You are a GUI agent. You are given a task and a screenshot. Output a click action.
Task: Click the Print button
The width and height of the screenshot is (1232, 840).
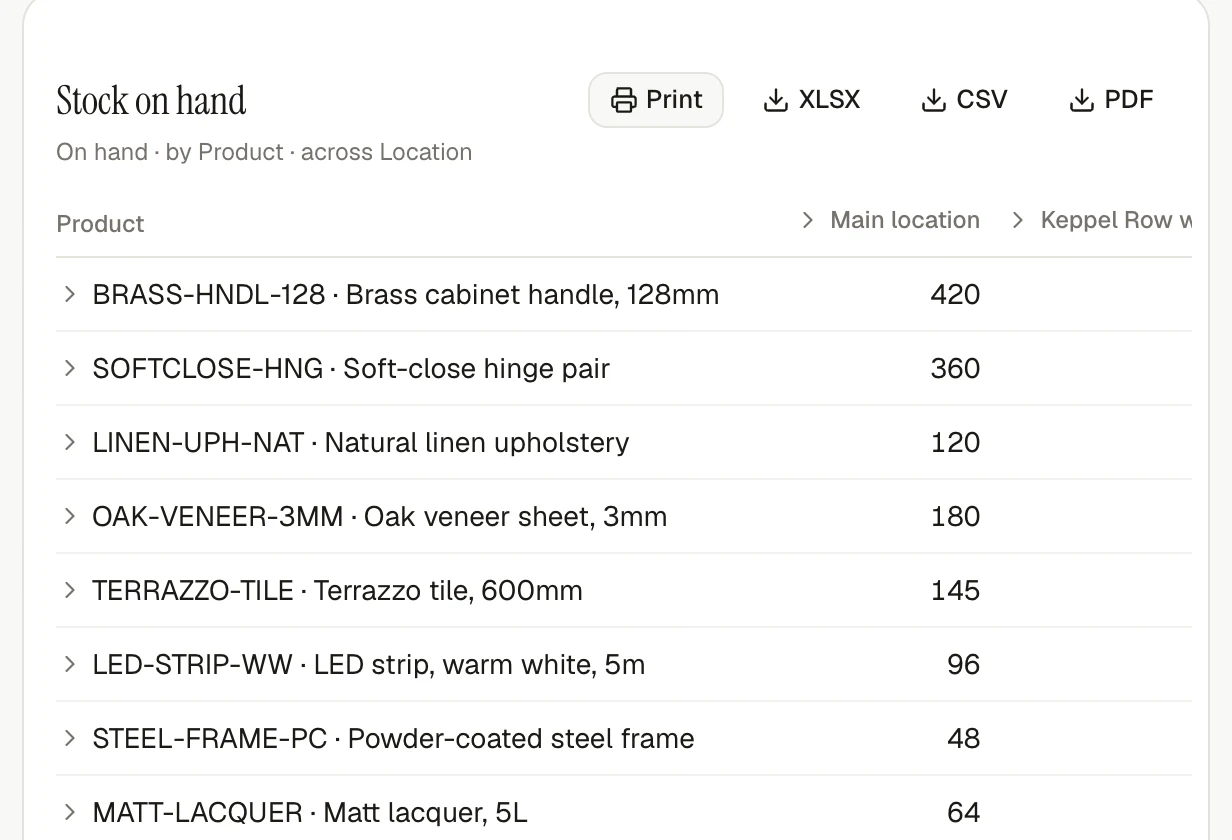(x=656, y=100)
